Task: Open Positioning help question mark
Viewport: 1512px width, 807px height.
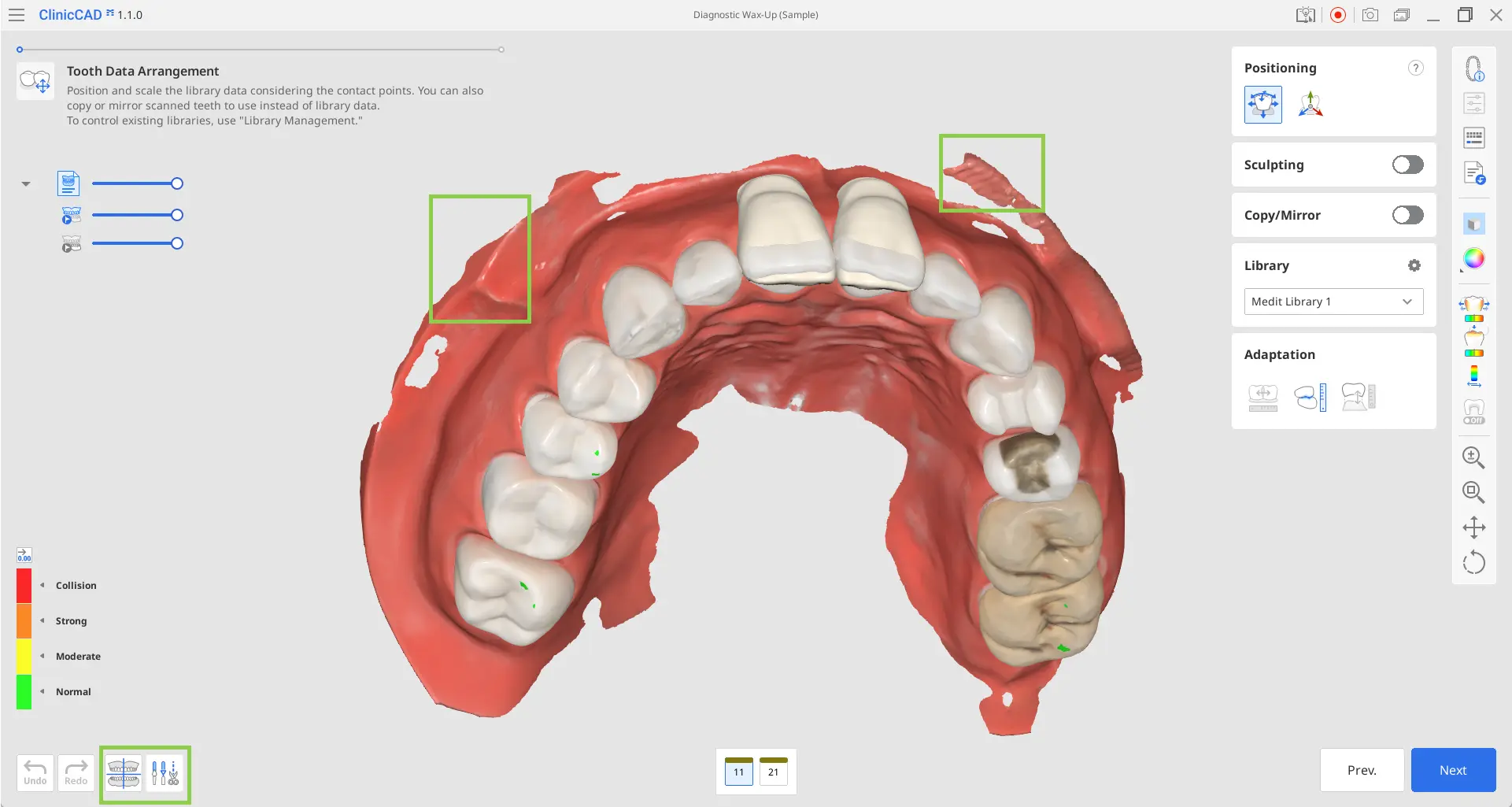Action: (1415, 68)
